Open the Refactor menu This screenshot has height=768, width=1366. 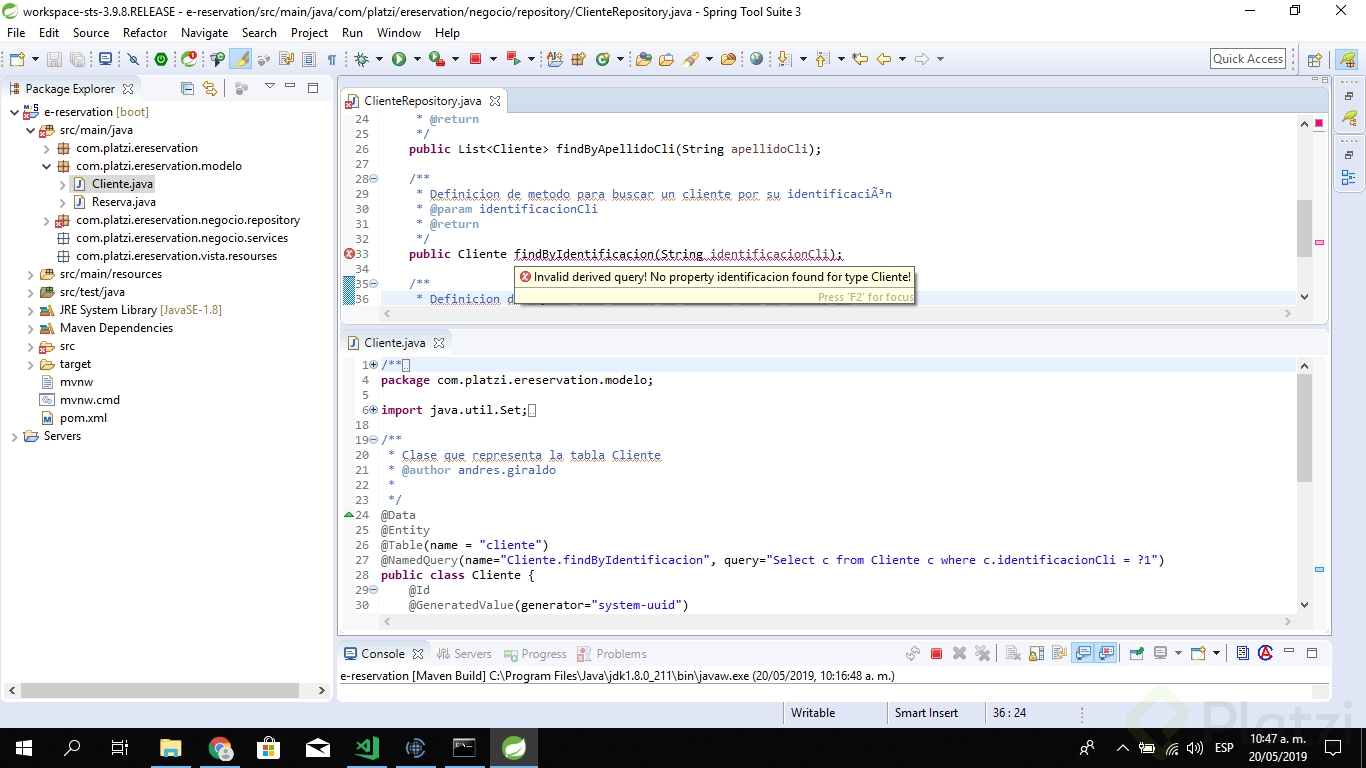[x=145, y=33]
